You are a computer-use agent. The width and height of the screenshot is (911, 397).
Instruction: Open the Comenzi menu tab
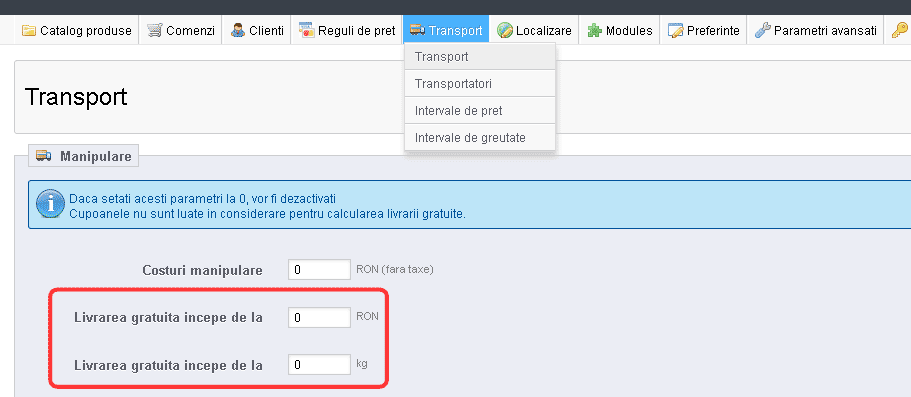coord(181,30)
